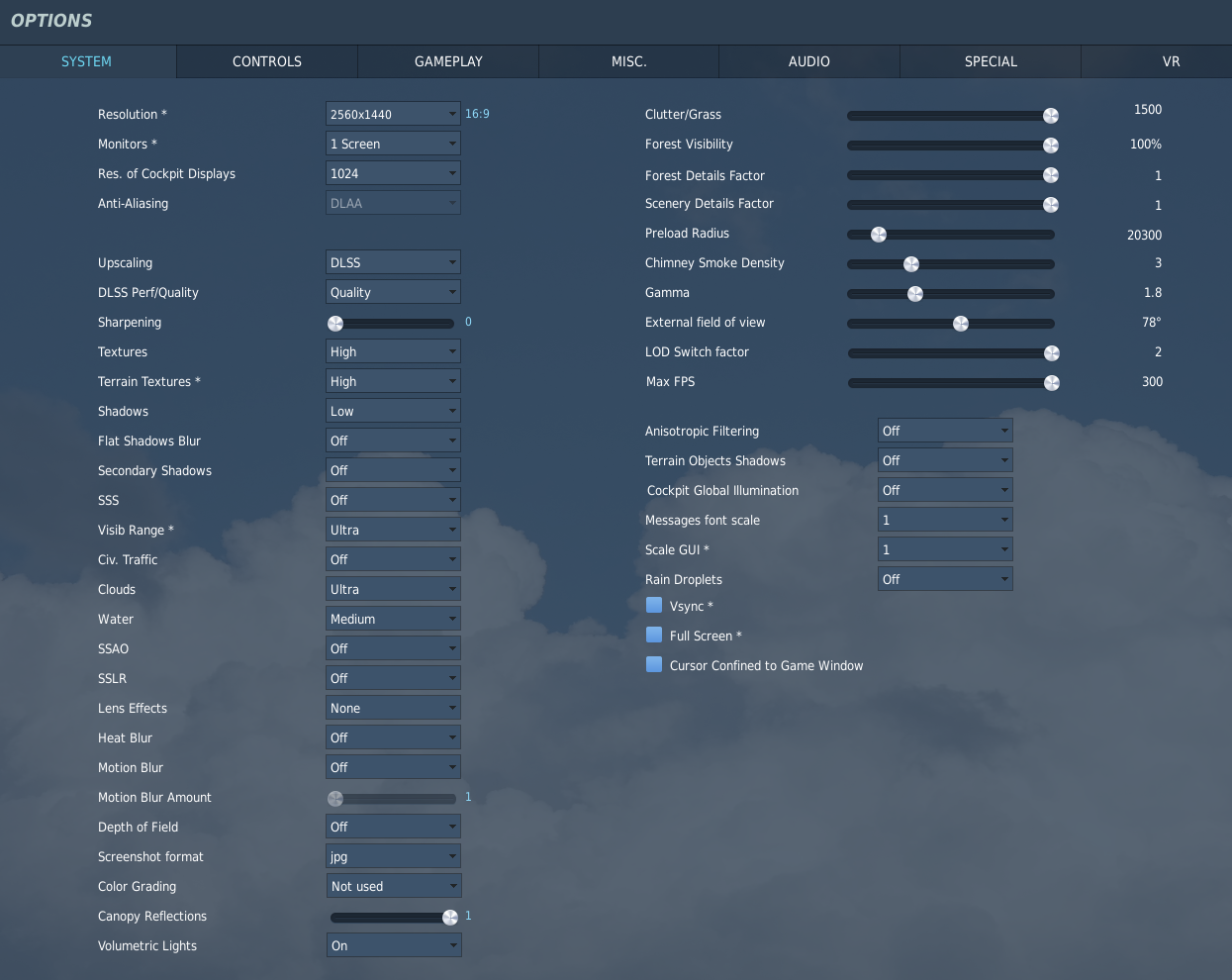Open the Terrain Objects Shadows dropdown
This screenshot has height=980, width=1232.
[x=945, y=460]
